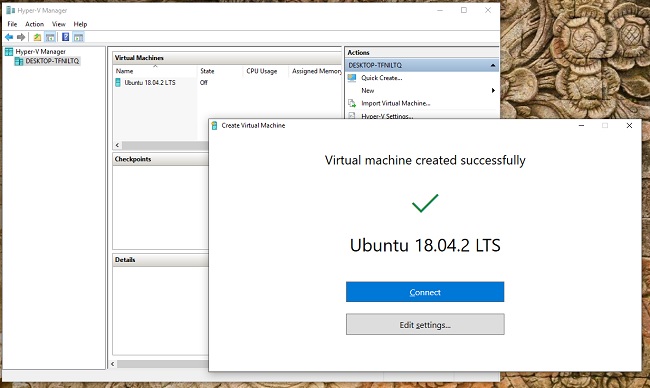Close the Create Virtual Machine dialog

[x=629, y=126]
